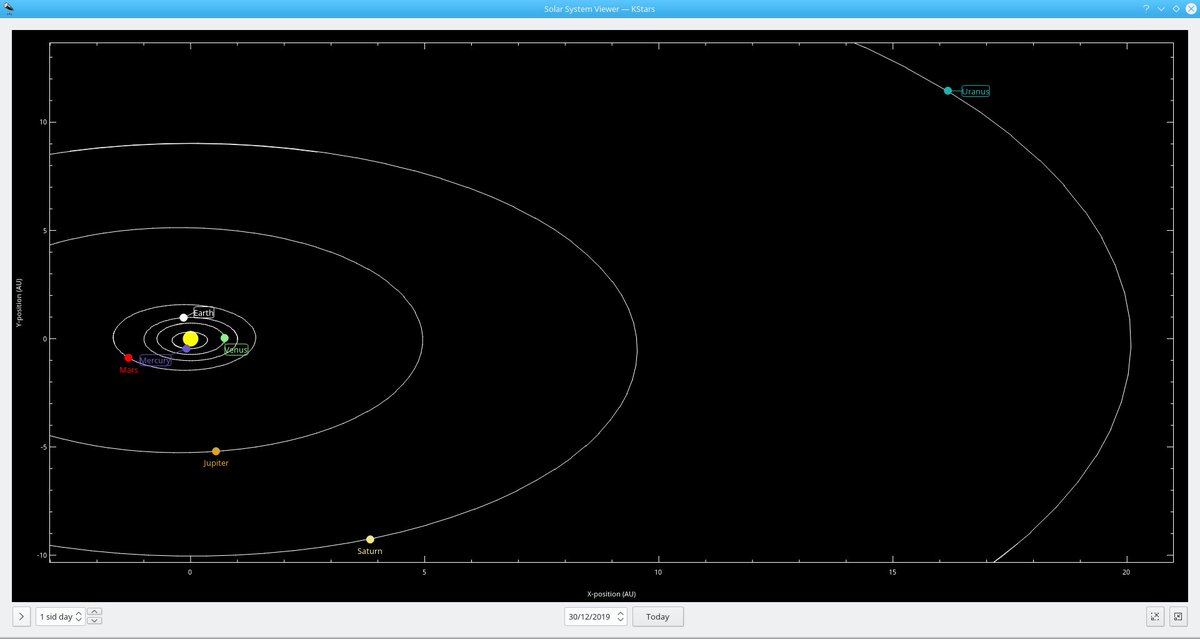Open the KStars app icon menu in the title bar
The width and height of the screenshot is (1200, 639).
(x=8, y=7)
